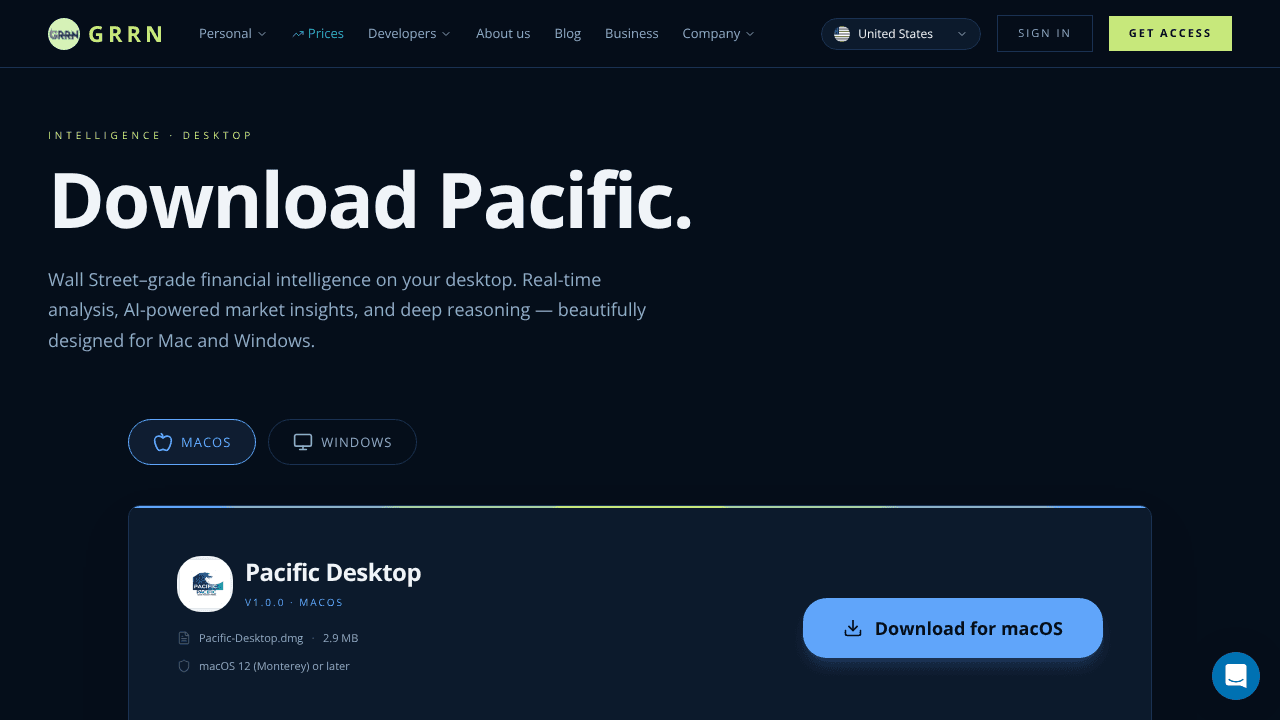Viewport: 1280px width, 720px height.
Task: Click Download for macOS button
Action: pyautogui.click(x=953, y=628)
